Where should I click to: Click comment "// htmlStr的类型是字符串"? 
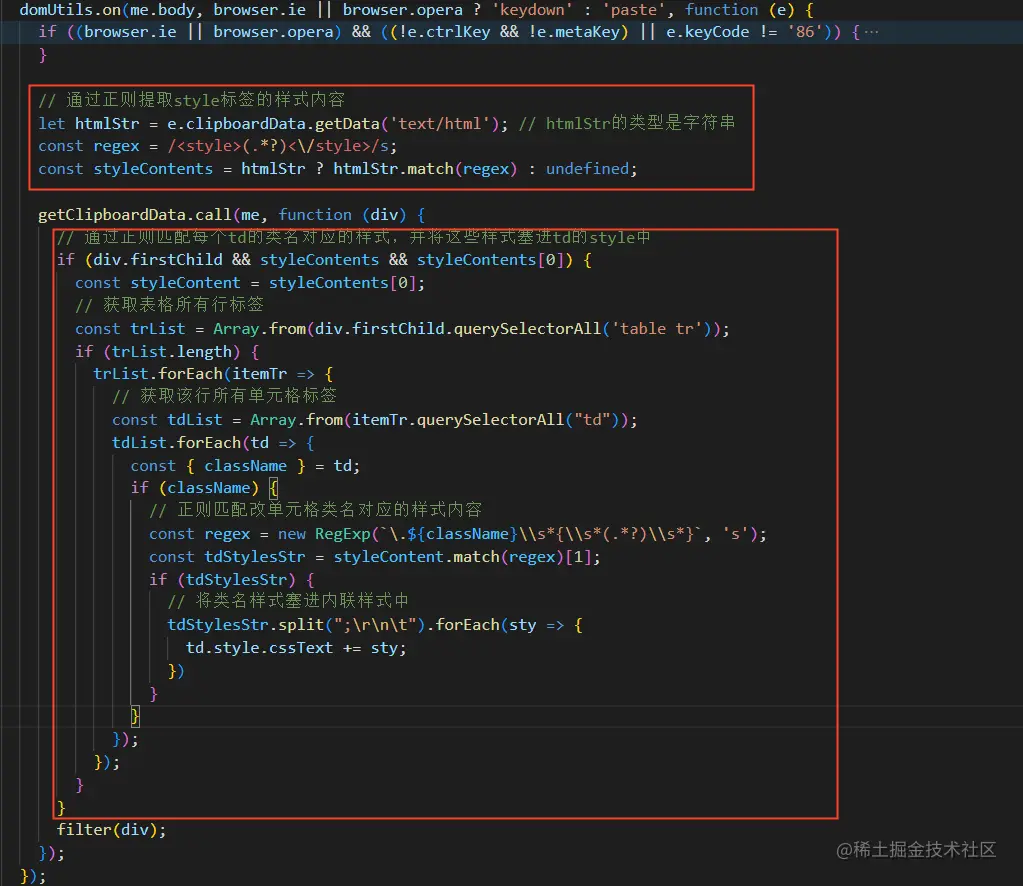(x=627, y=123)
